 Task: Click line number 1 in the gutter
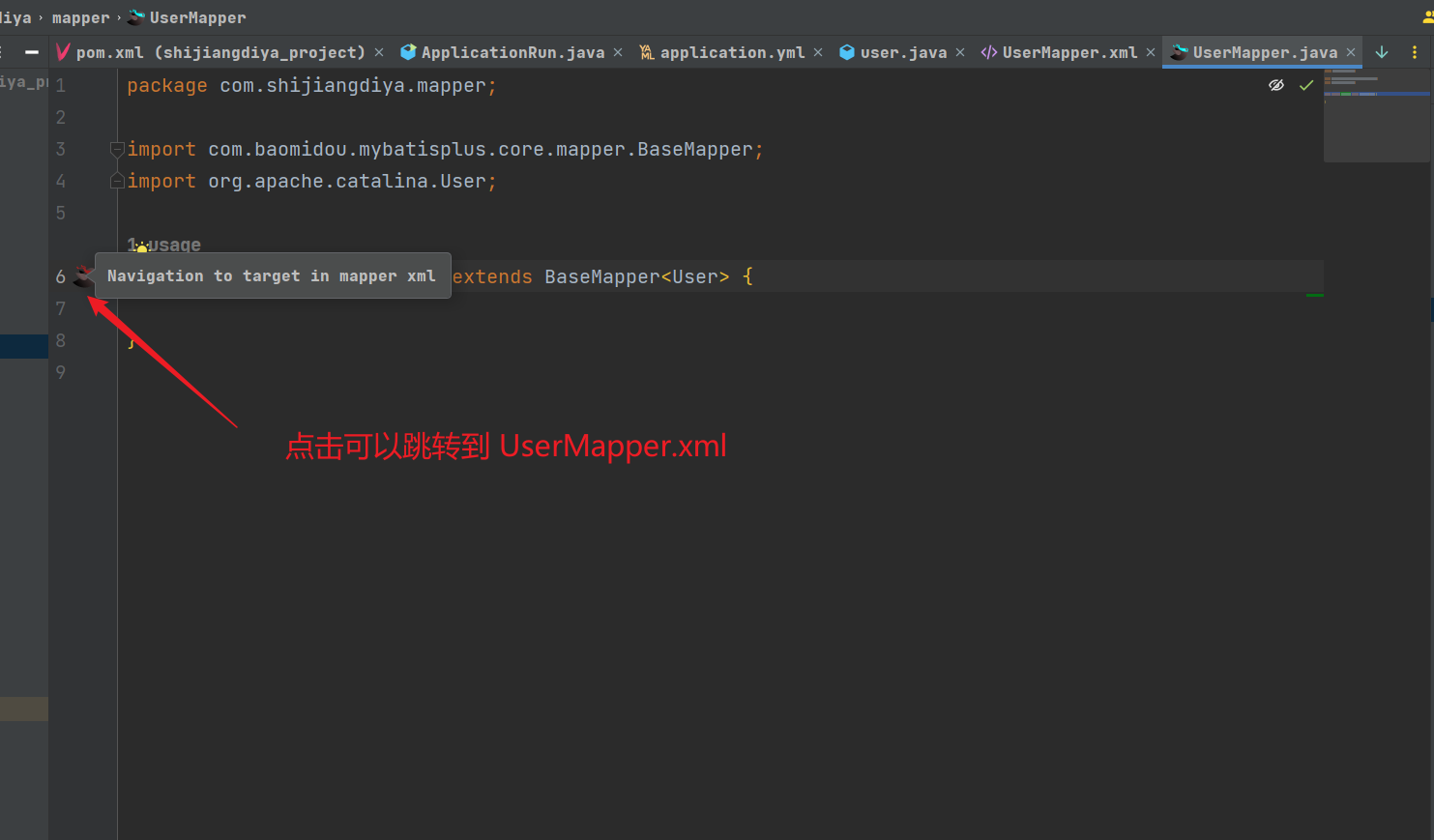click(x=61, y=85)
